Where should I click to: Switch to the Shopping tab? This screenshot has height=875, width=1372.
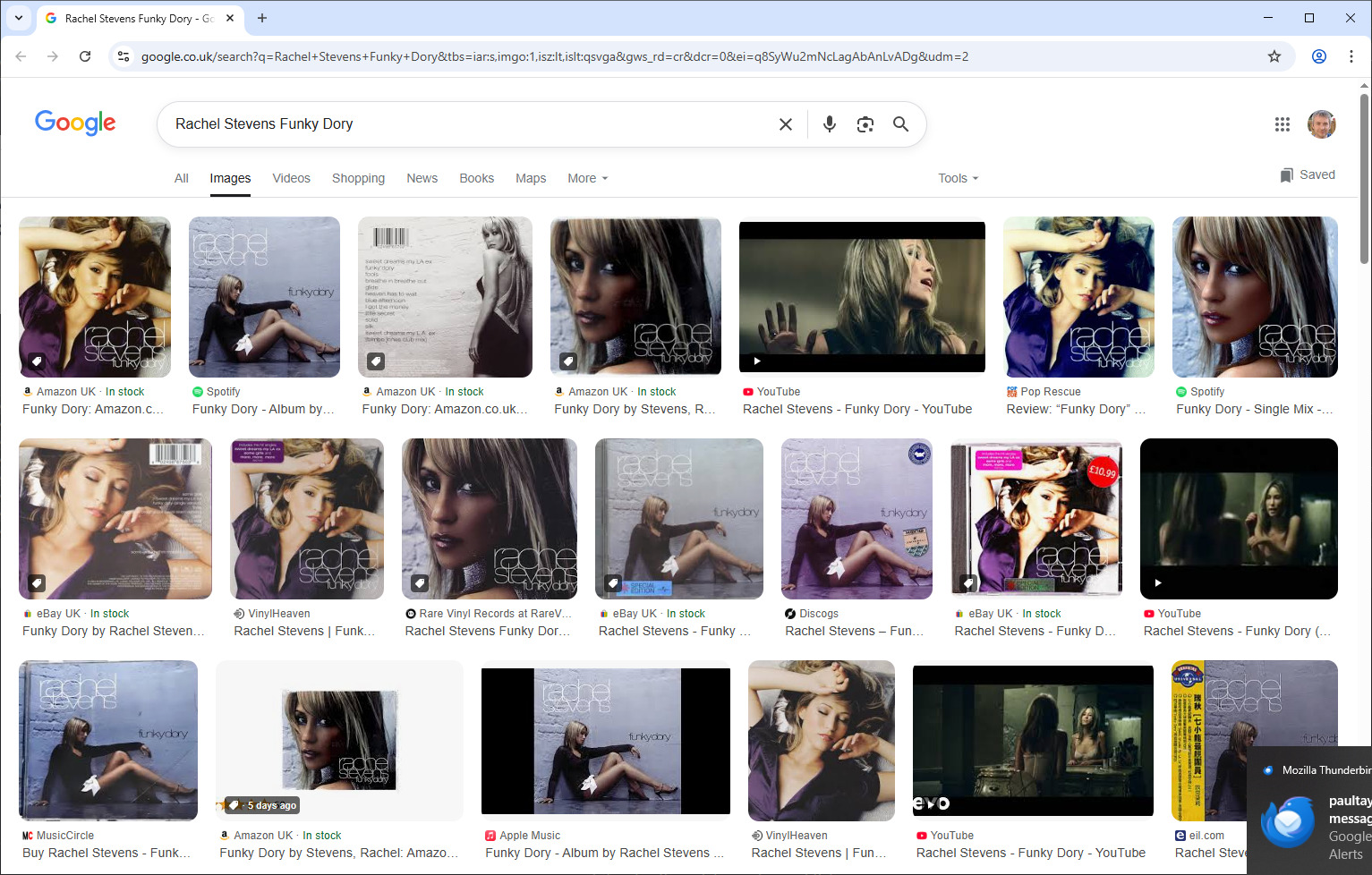(x=358, y=178)
